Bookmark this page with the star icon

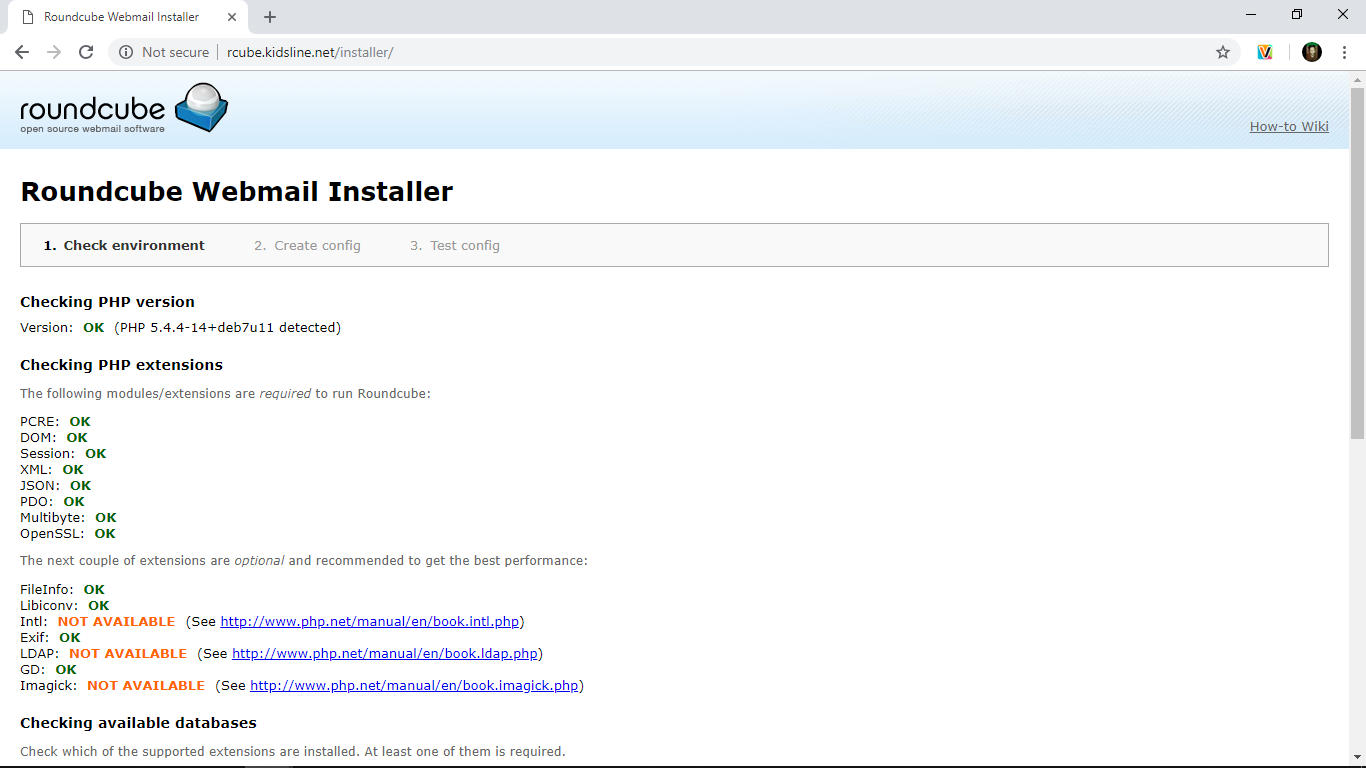1222,52
